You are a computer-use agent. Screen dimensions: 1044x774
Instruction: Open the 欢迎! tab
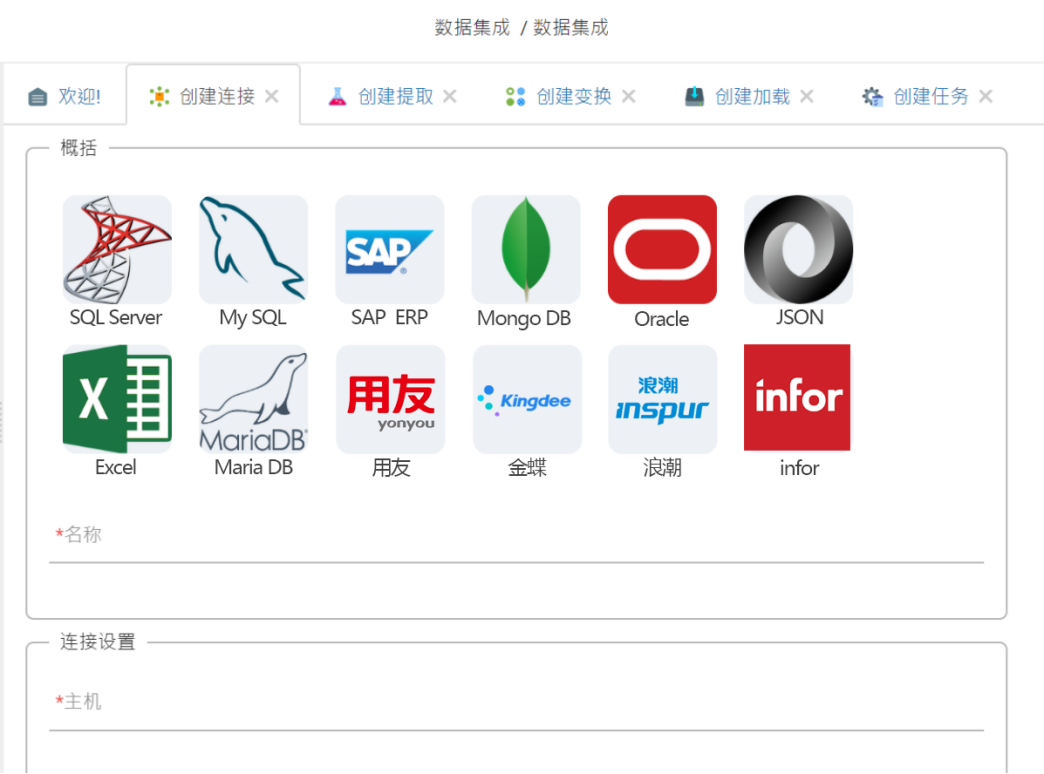[65, 96]
